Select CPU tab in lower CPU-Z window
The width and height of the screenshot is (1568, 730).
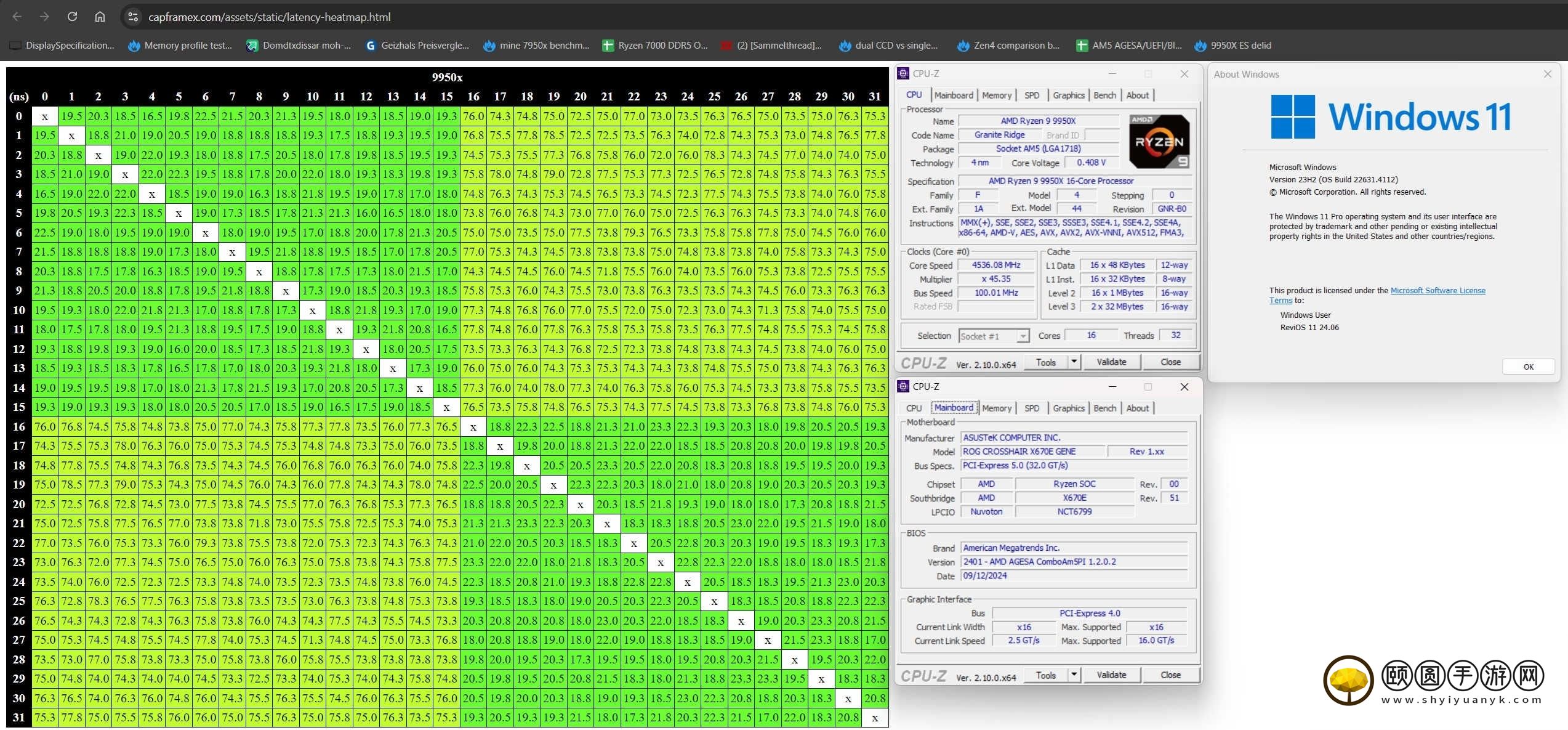pyautogui.click(x=914, y=408)
